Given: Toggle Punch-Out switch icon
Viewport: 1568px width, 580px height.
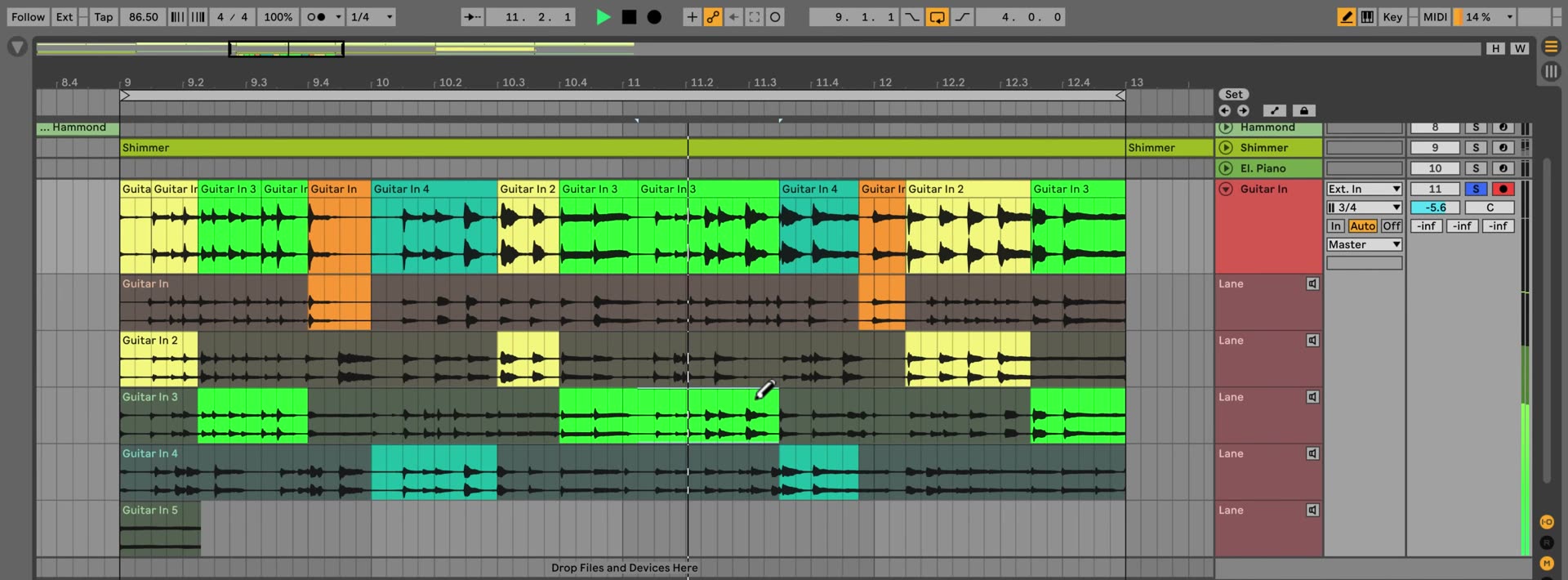Looking at the screenshot, I should pyautogui.click(x=963, y=16).
